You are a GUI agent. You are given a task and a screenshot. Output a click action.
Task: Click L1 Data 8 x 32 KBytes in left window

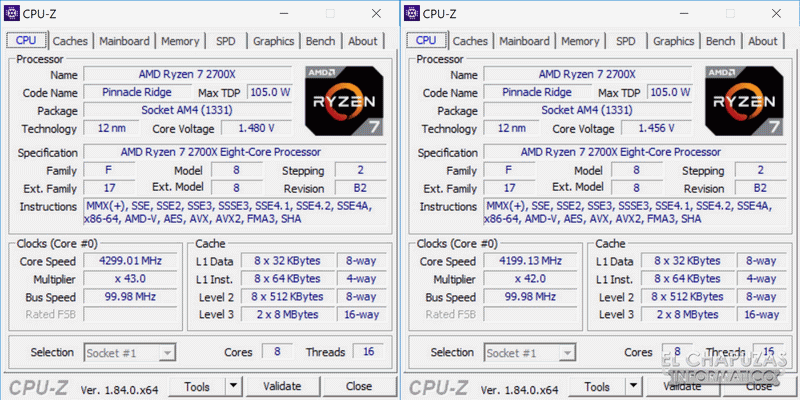[287, 261]
